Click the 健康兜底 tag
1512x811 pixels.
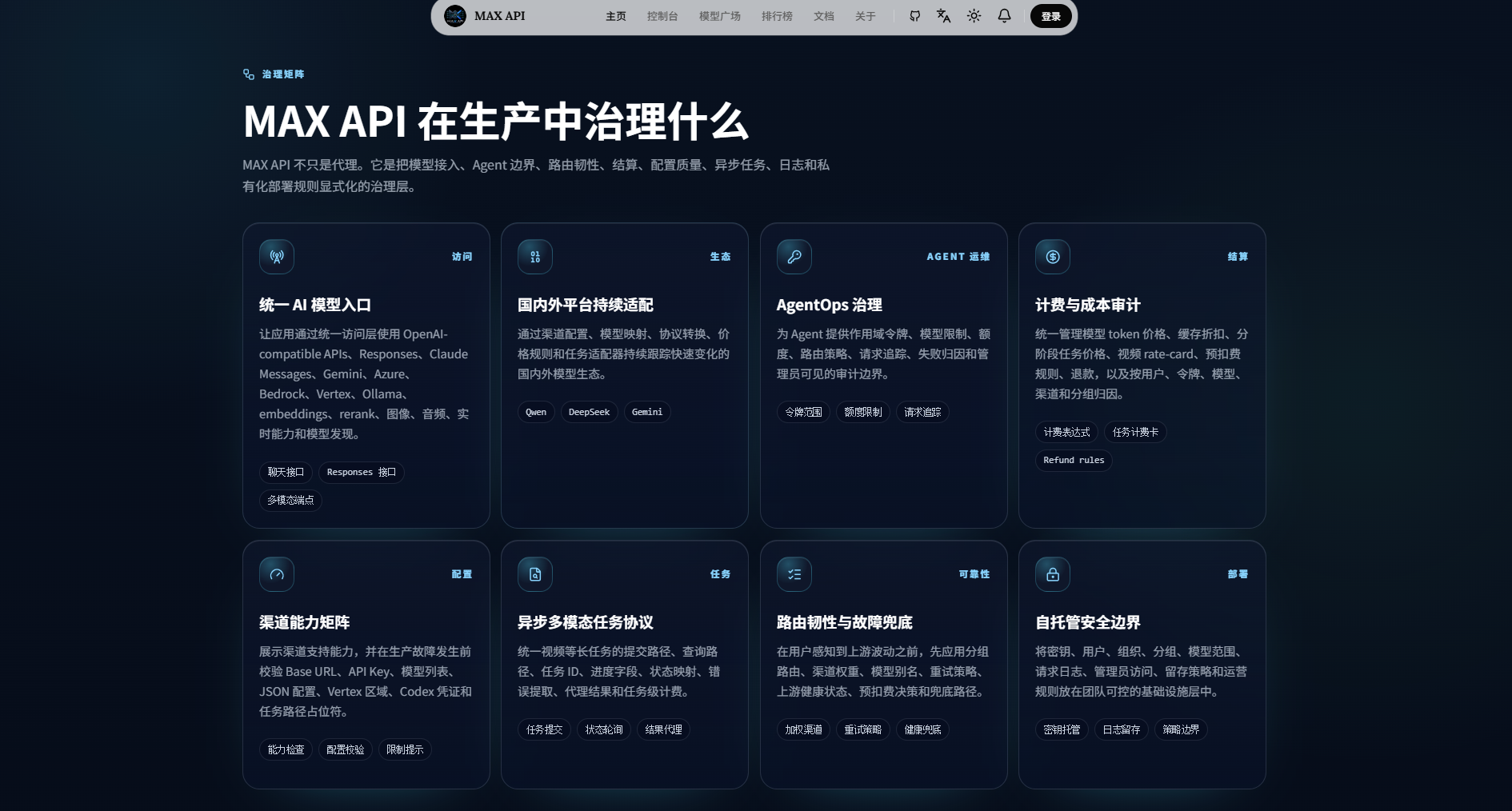click(x=922, y=730)
